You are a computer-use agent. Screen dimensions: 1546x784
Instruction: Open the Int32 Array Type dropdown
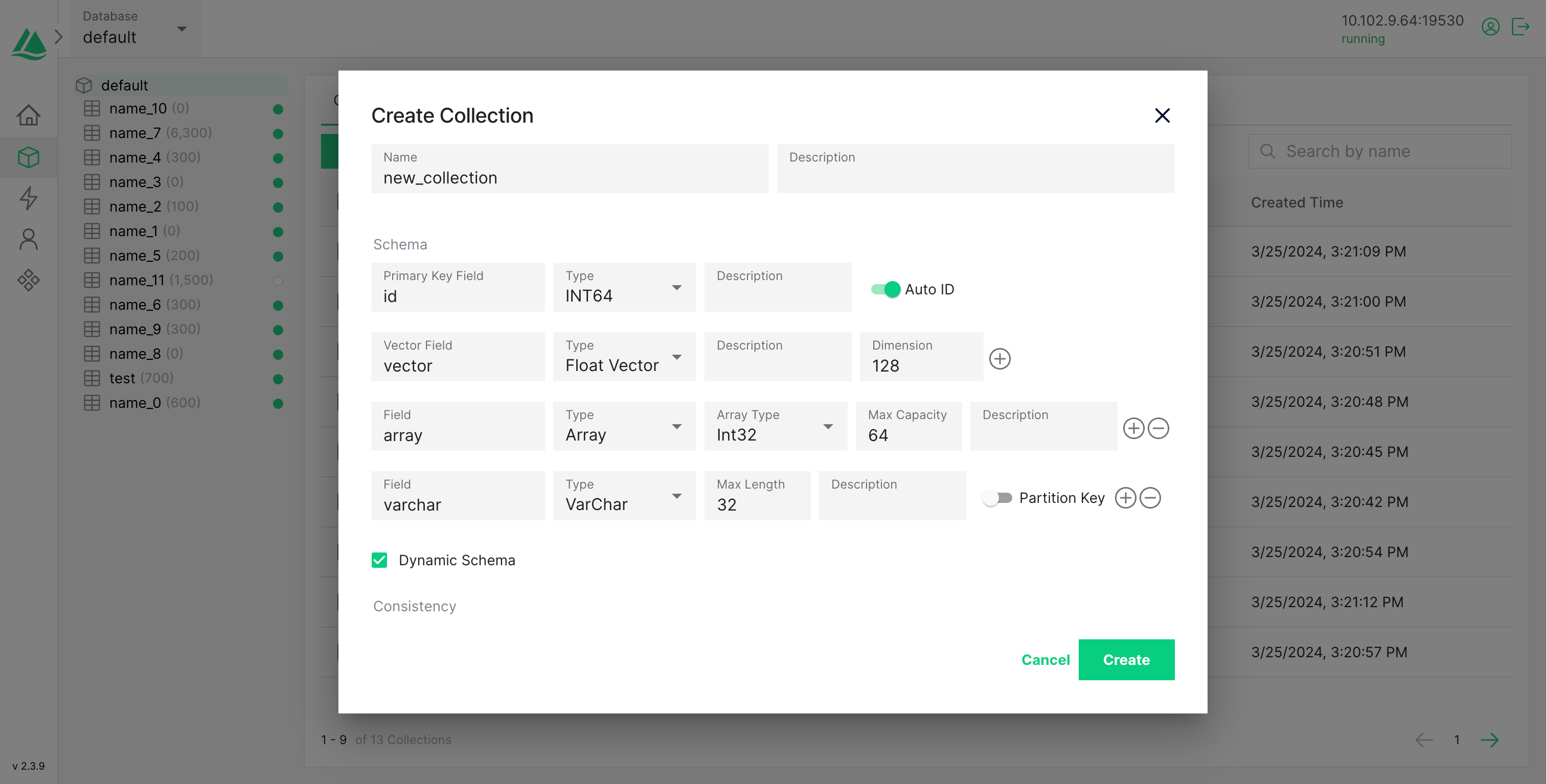[x=775, y=427]
